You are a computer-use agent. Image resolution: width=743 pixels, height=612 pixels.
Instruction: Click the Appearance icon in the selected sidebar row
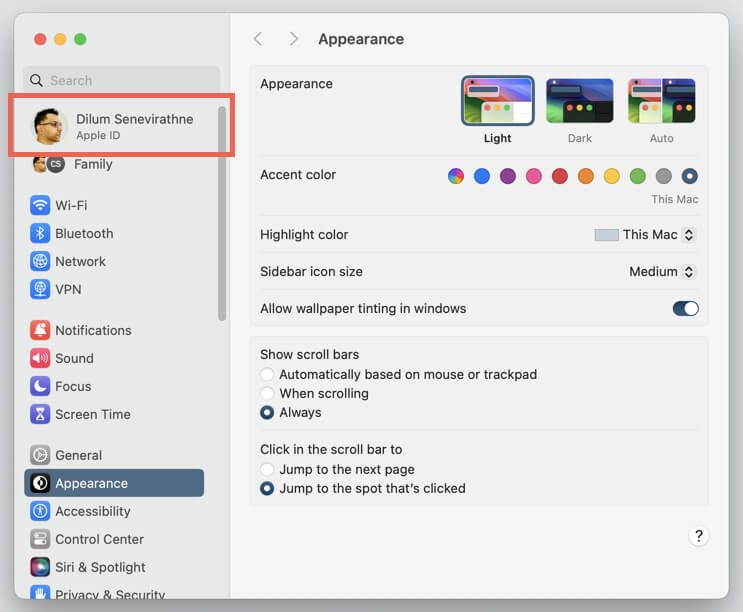[x=40, y=483]
